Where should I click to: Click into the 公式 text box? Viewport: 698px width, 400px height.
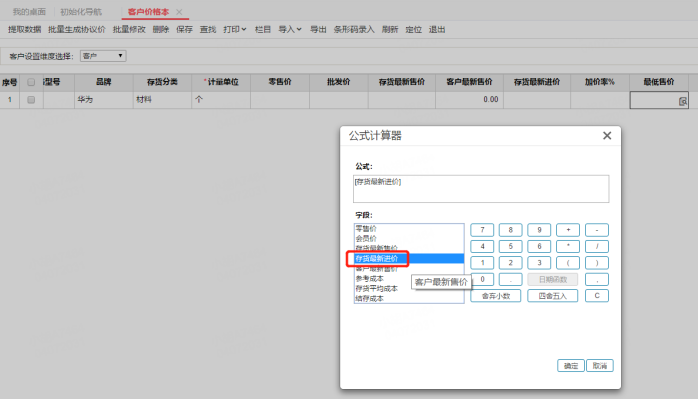coord(481,189)
